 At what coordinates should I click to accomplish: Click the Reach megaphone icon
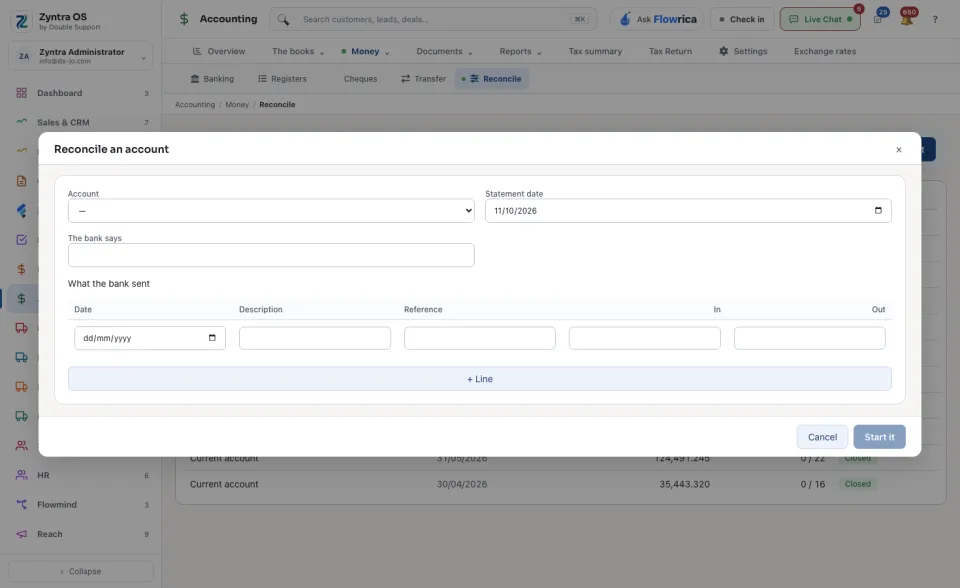coord(21,533)
